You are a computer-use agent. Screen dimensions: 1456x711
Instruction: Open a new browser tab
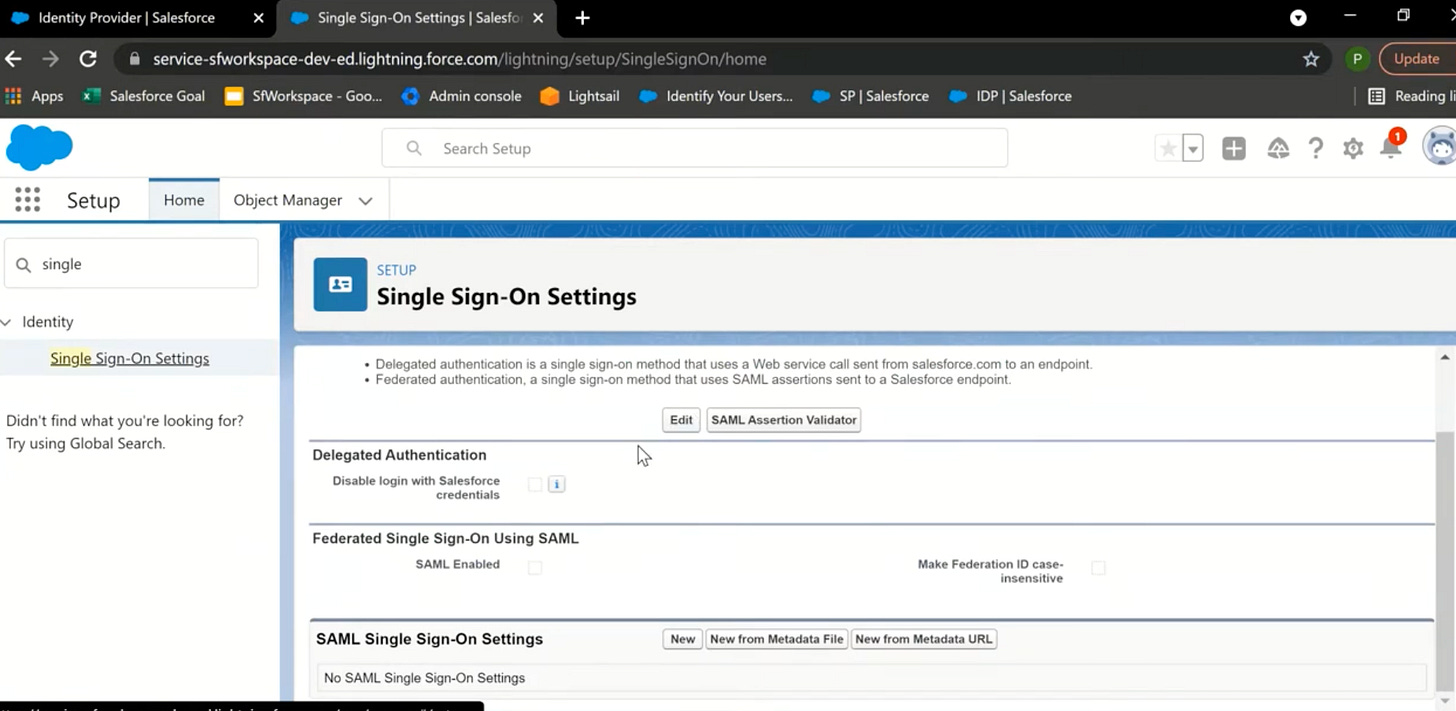coord(583,18)
